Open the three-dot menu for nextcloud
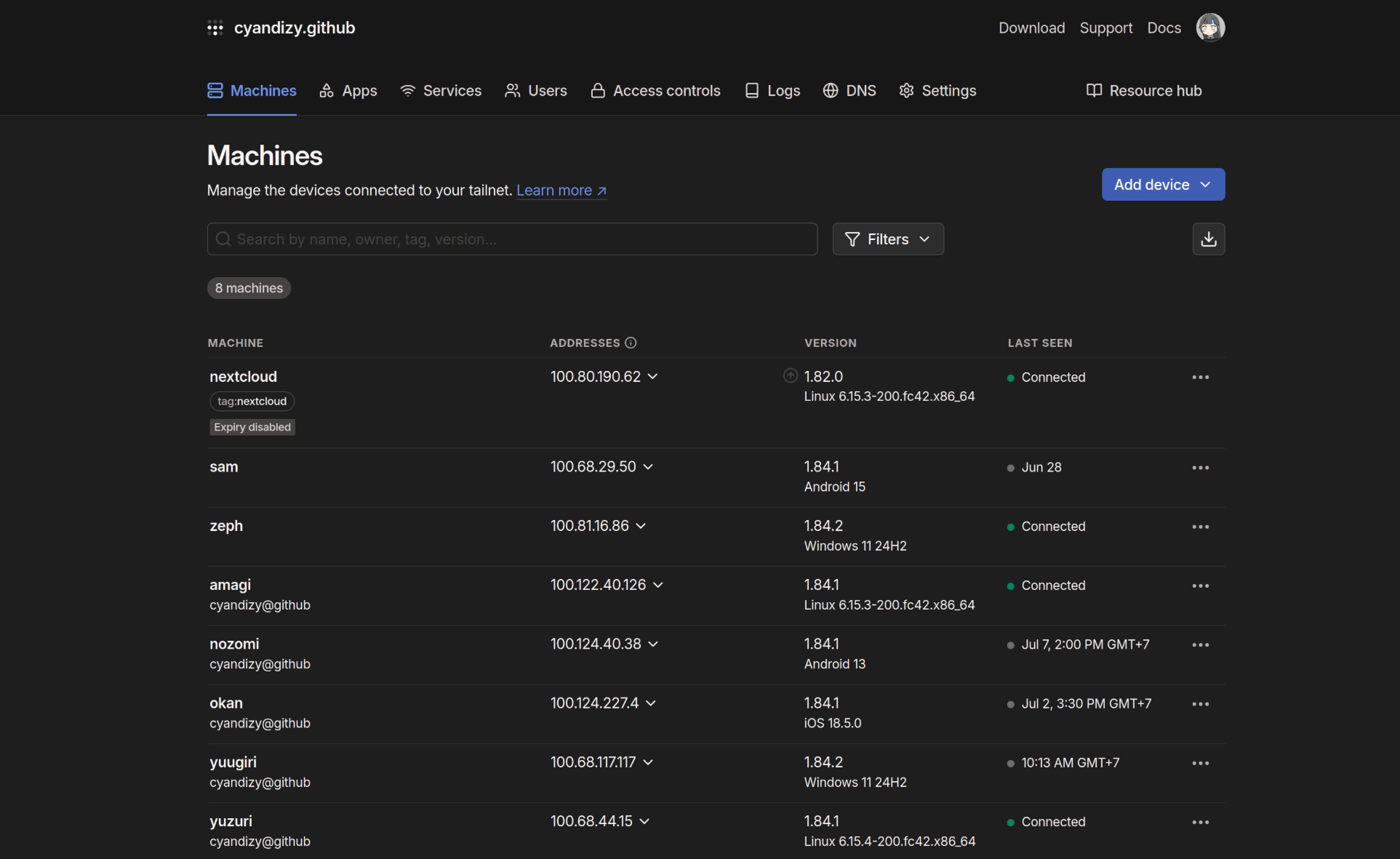The height and width of the screenshot is (859, 1400). [x=1200, y=377]
